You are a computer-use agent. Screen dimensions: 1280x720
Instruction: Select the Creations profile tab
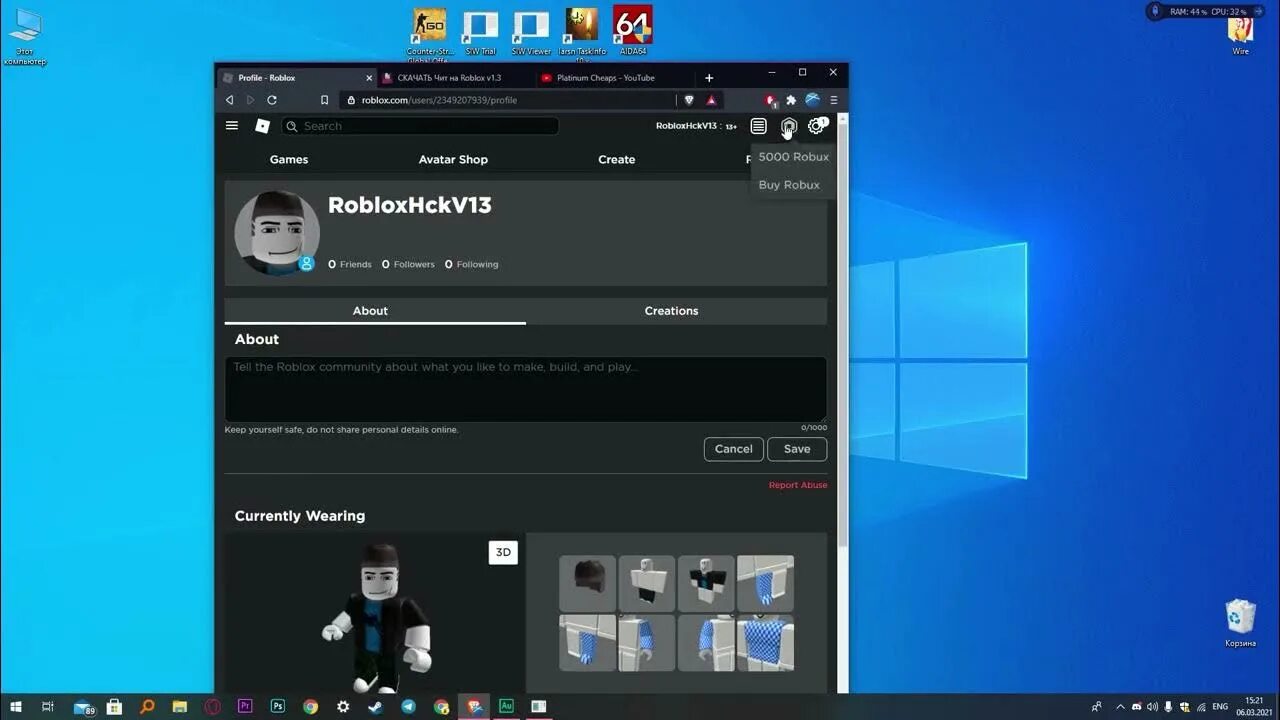click(x=671, y=311)
